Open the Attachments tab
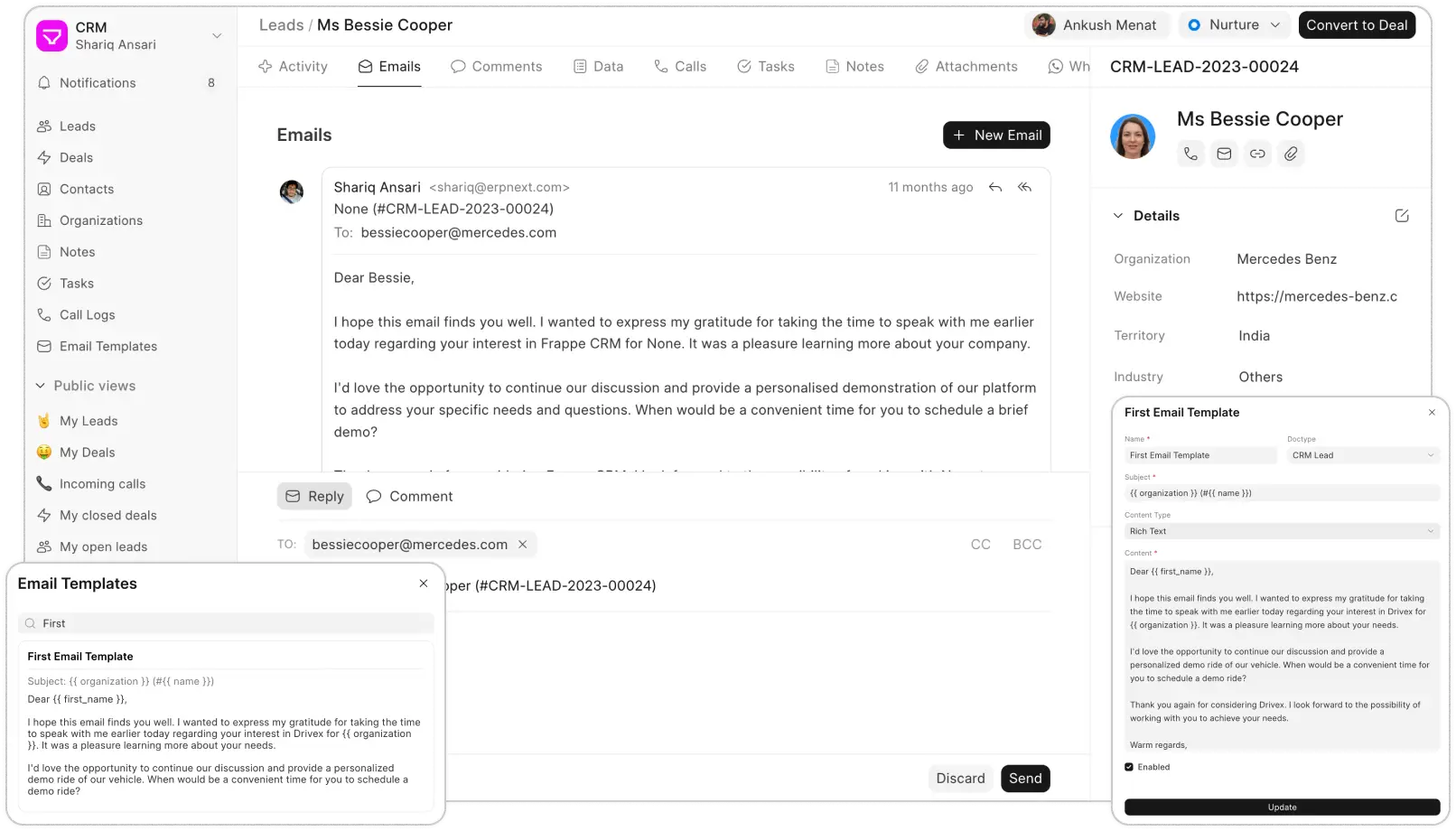This screenshot has width=1456, height=831. [x=966, y=67]
